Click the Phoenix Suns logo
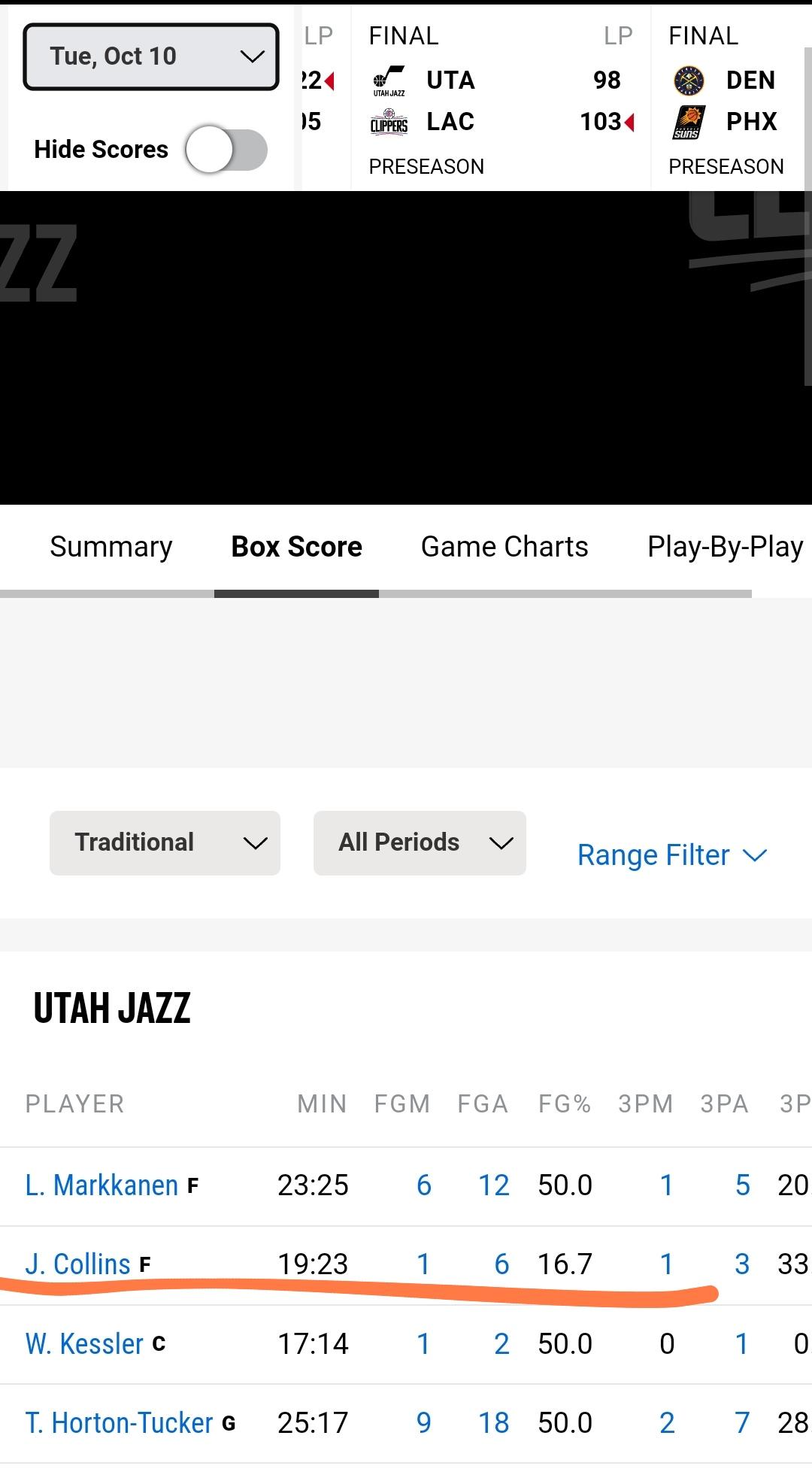The image size is (812, 1475). point(688,122)
